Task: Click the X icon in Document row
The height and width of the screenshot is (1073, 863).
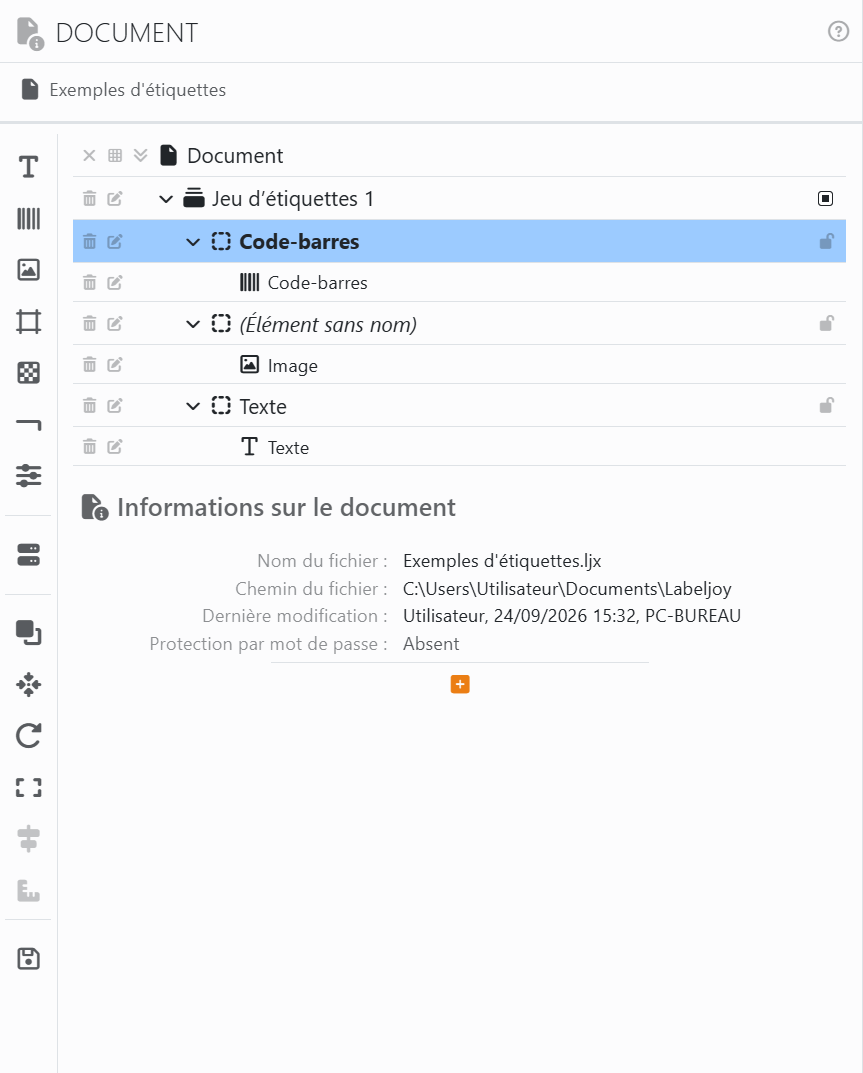Action: 89,155
